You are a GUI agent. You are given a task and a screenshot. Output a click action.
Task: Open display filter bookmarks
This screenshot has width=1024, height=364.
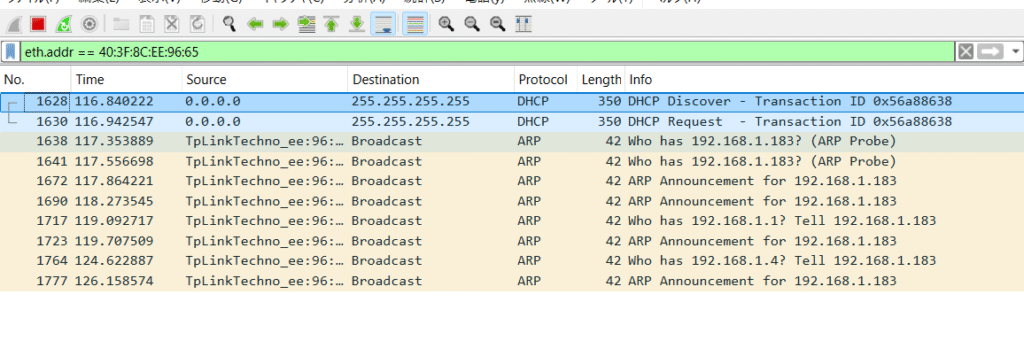11,51
